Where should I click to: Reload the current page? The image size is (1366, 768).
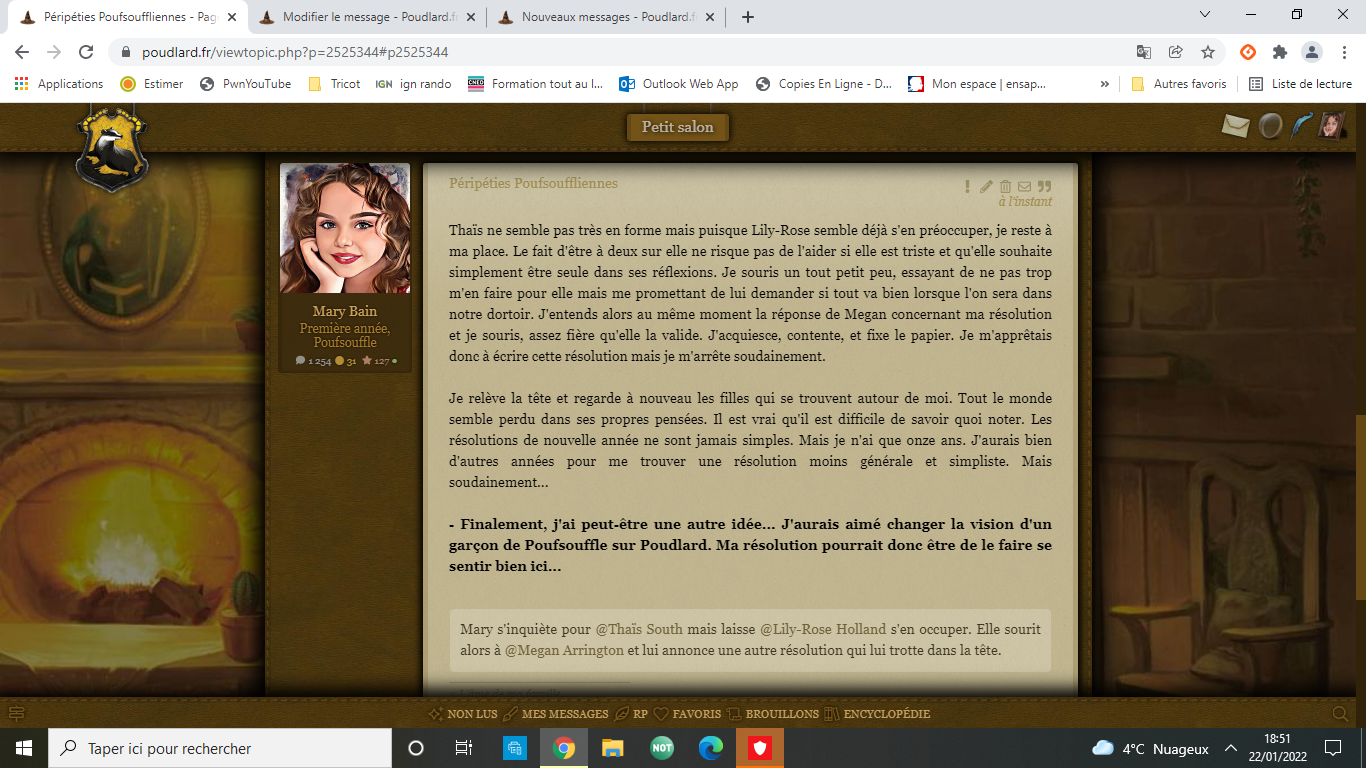coord(86,52)
